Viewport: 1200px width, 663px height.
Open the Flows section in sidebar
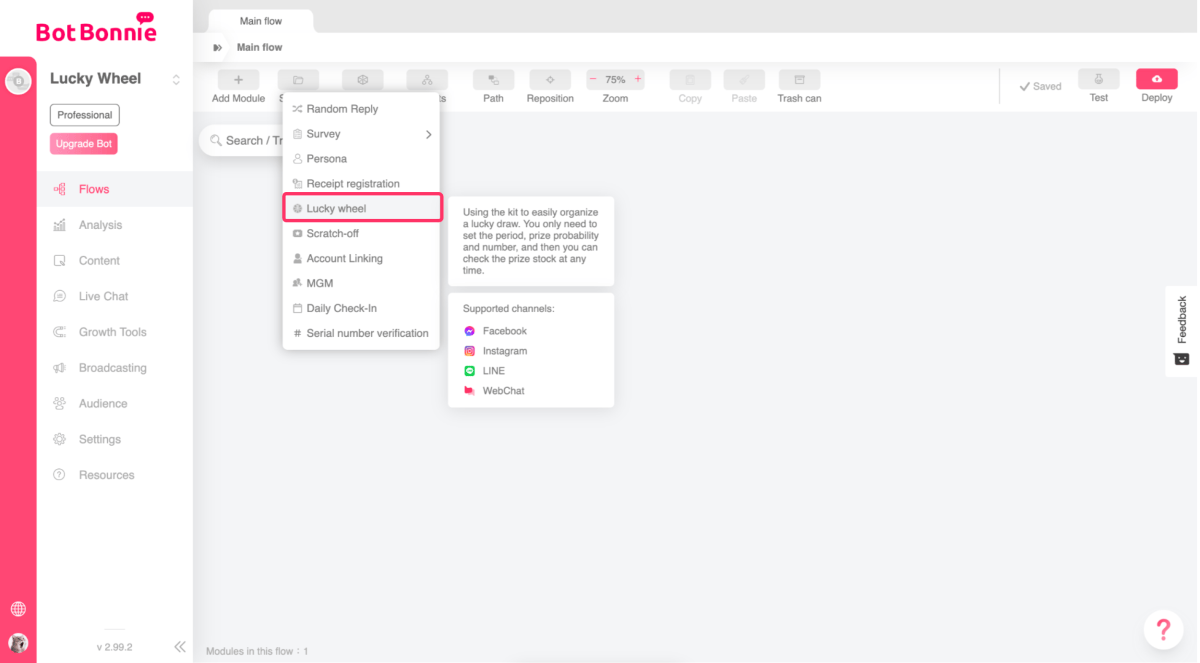click(115, 189)
